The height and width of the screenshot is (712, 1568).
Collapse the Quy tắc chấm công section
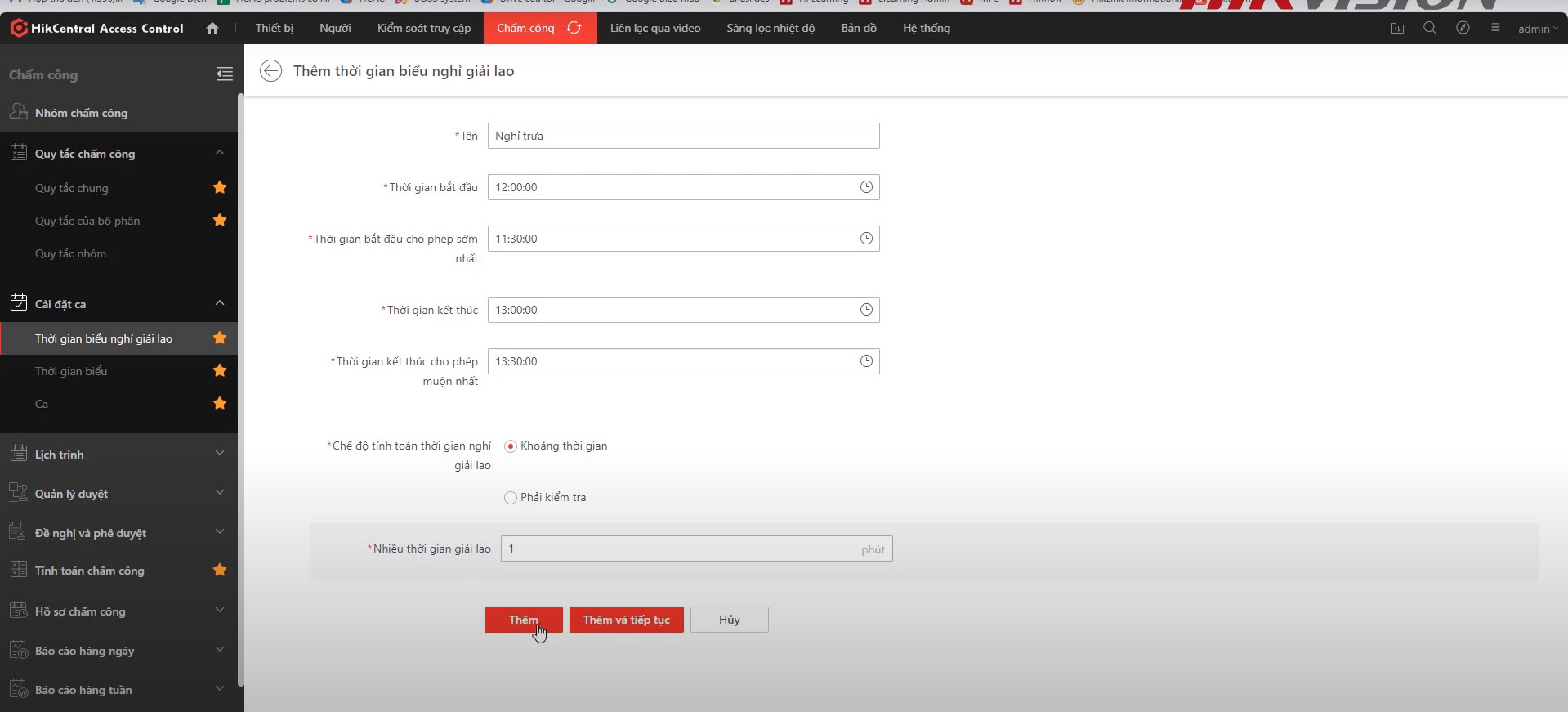click(x=220, y=154)
